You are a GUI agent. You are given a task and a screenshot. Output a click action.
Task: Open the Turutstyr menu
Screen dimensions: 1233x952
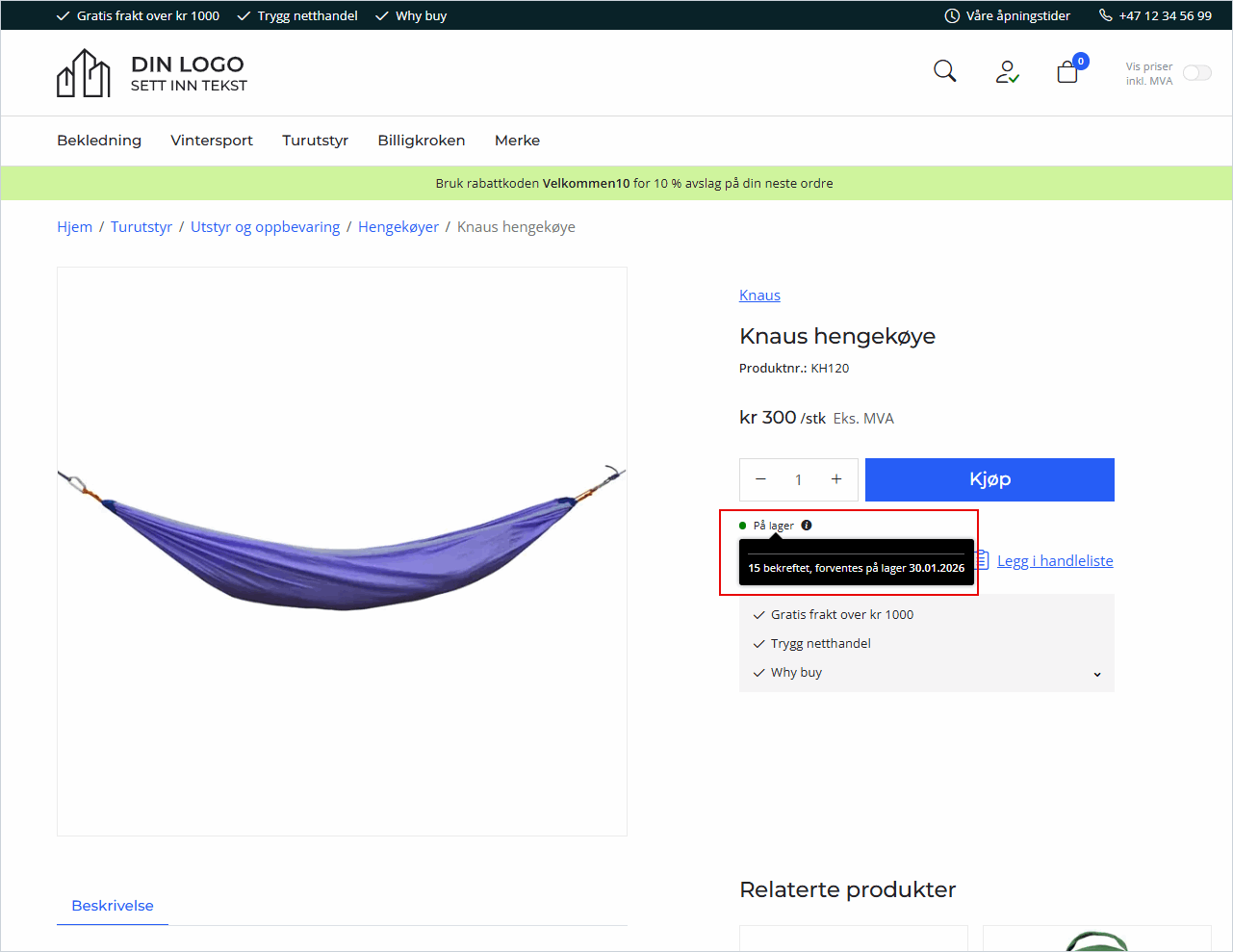[x=315, y=141]
